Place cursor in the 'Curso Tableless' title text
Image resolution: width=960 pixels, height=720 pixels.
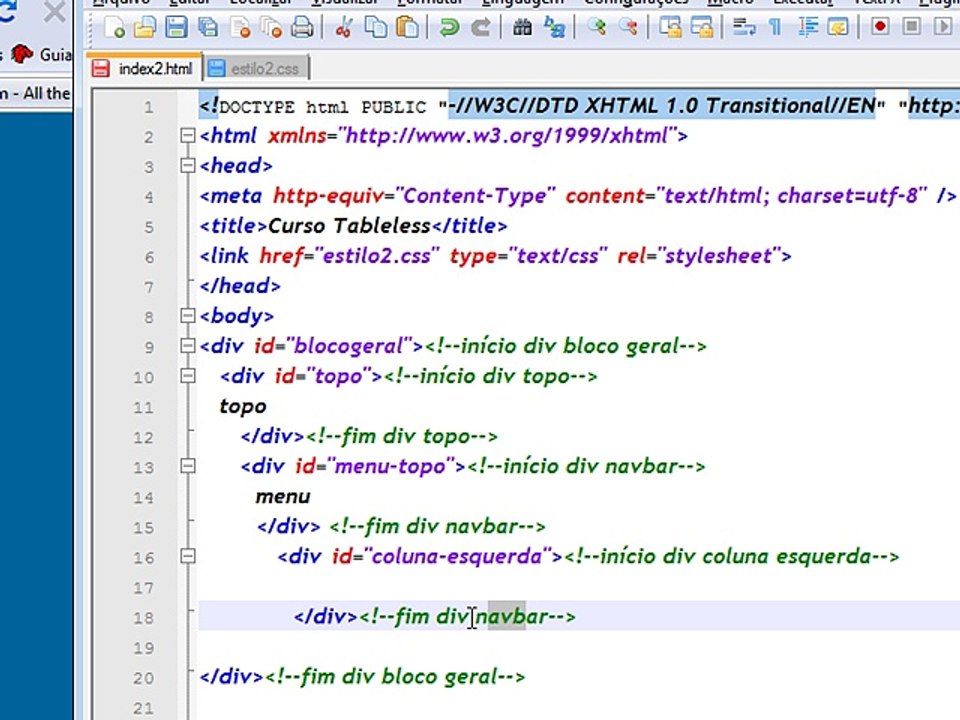[x=350, y=226]
